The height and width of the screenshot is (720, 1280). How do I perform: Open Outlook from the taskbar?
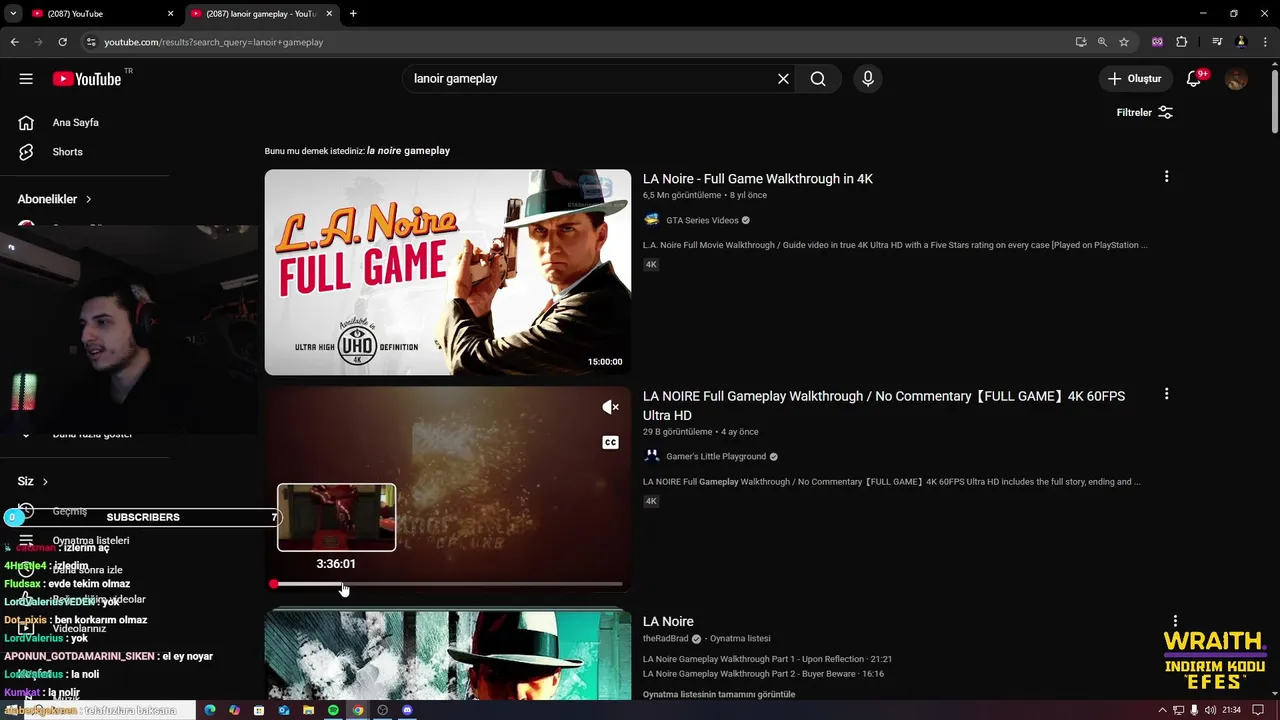pyautogui.click(x=284, y=710)
